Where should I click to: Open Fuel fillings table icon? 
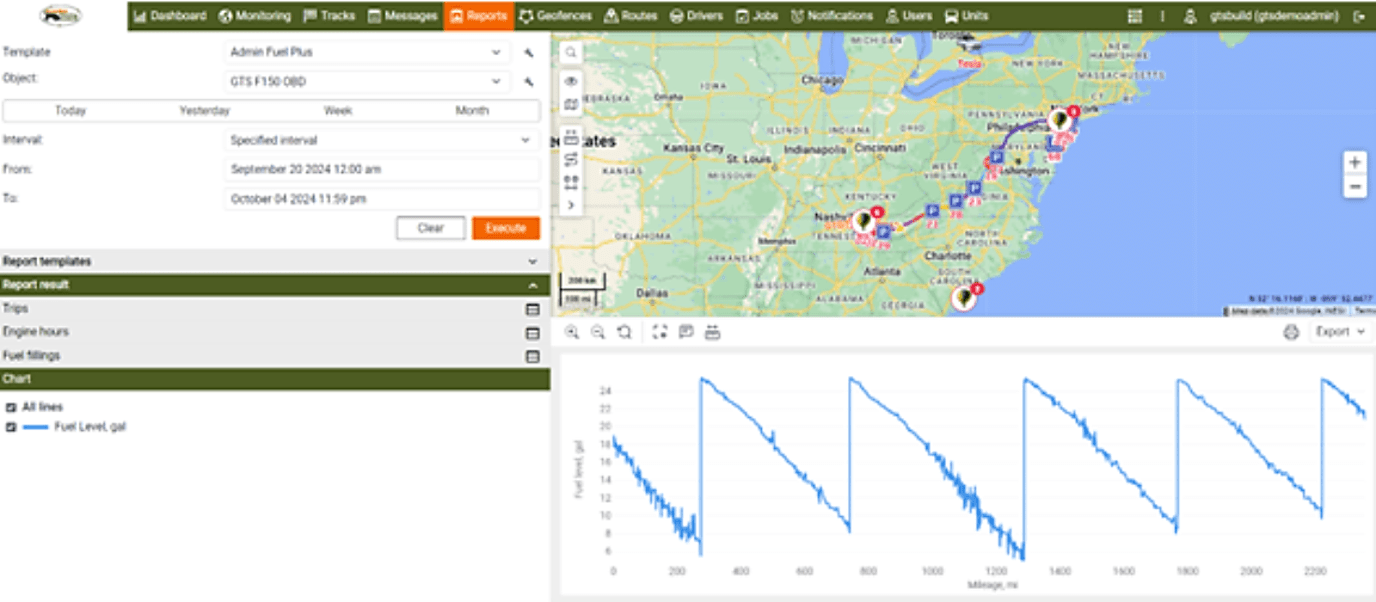tap(533, 356)
